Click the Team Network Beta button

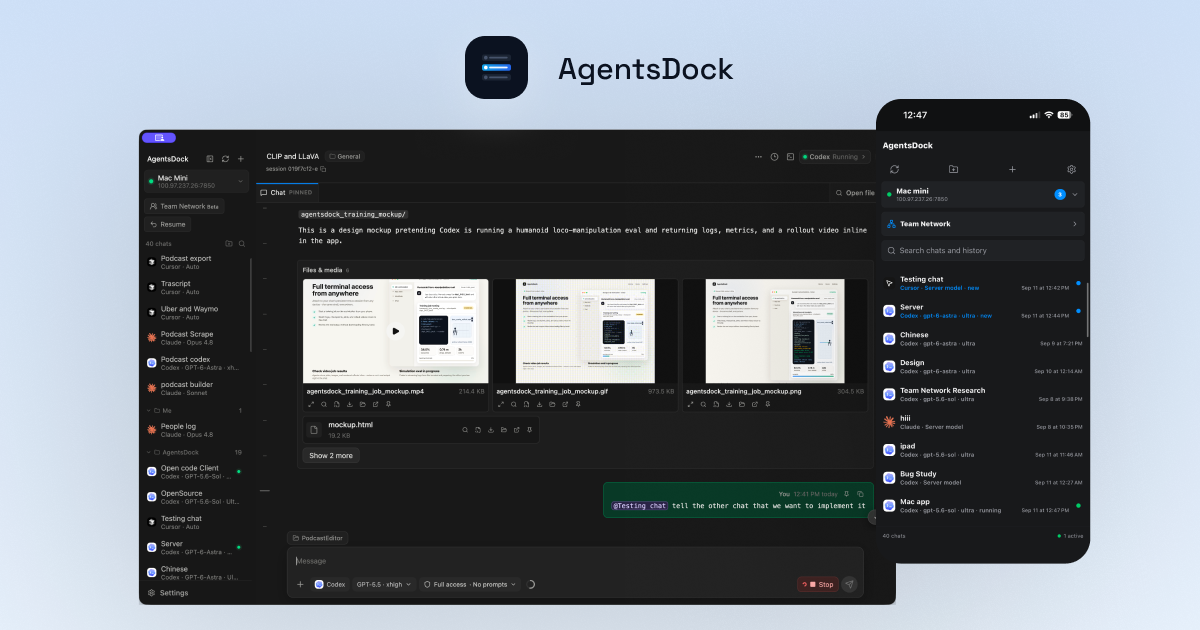(185, 206)
